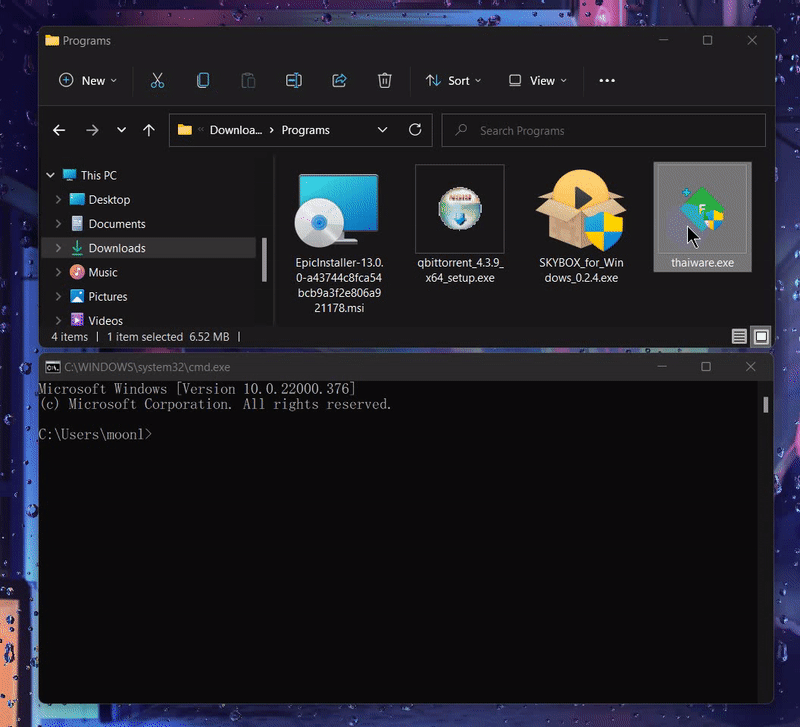Image resolution: width=800 pixels, height=727 pixels.
Task: Go forward with the right arrow
Action: click(x=92, y=131)
